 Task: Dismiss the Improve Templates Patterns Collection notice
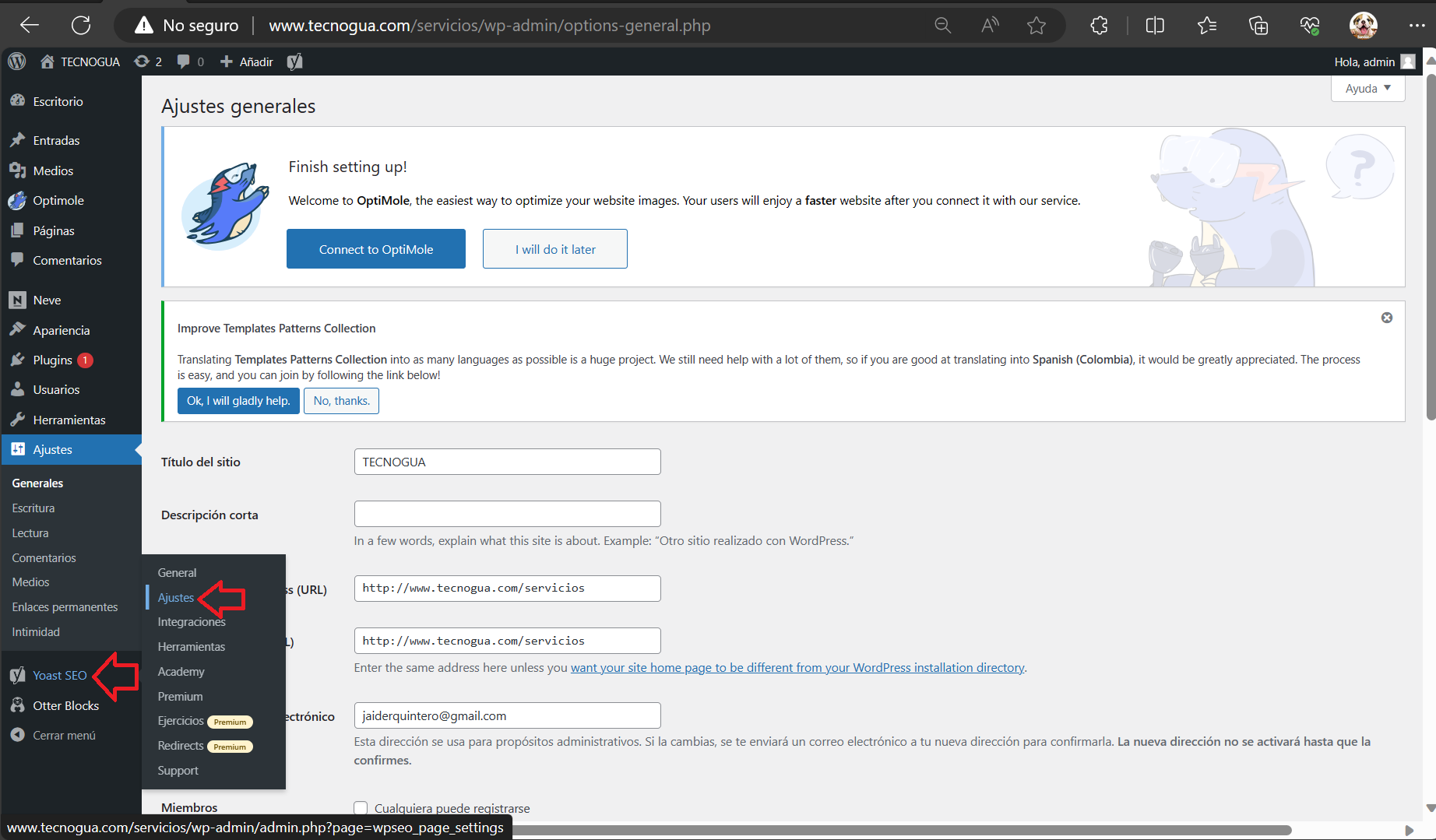click(x=1387, y=318)
